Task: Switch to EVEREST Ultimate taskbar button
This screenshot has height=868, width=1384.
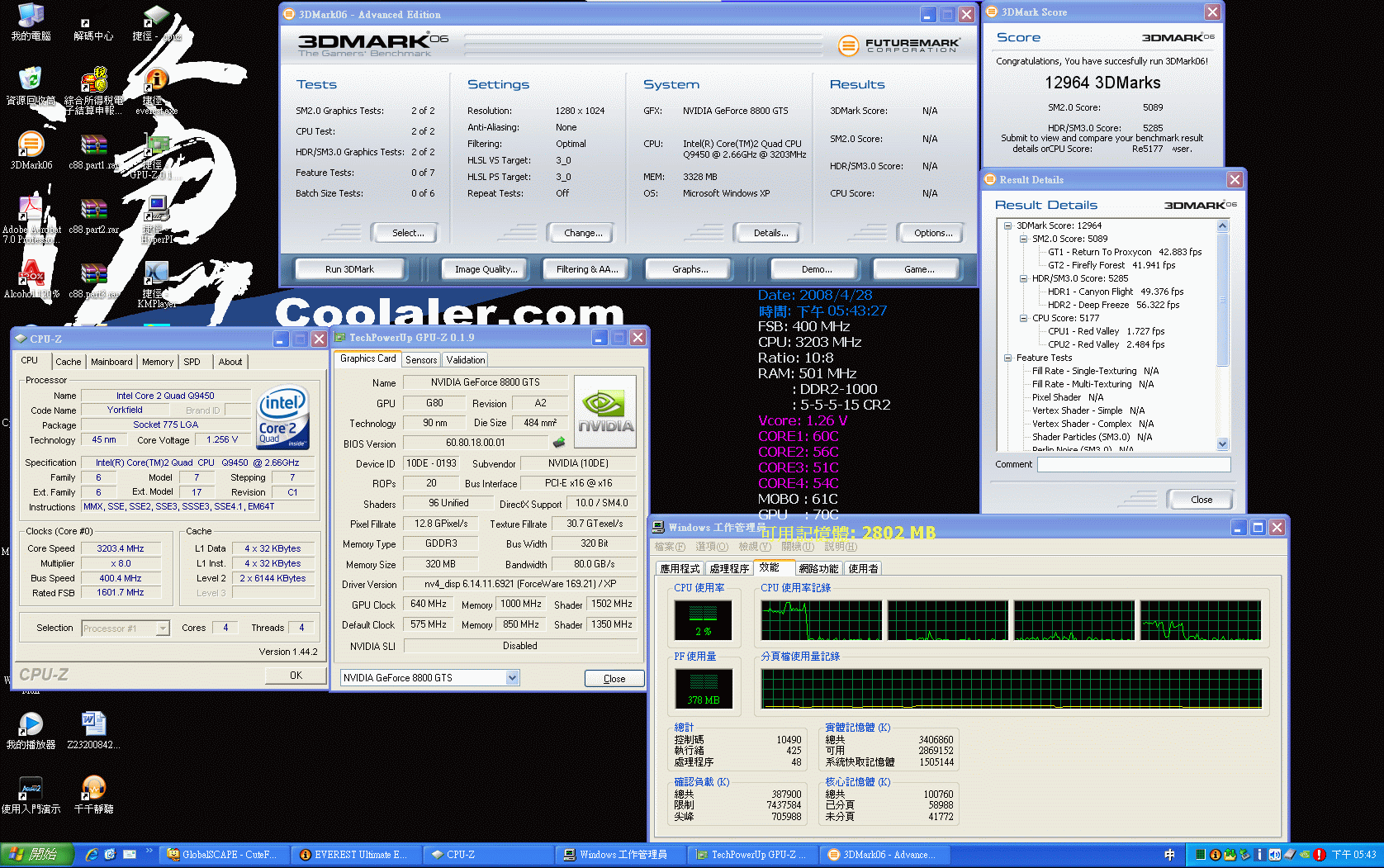Action: 355,855
